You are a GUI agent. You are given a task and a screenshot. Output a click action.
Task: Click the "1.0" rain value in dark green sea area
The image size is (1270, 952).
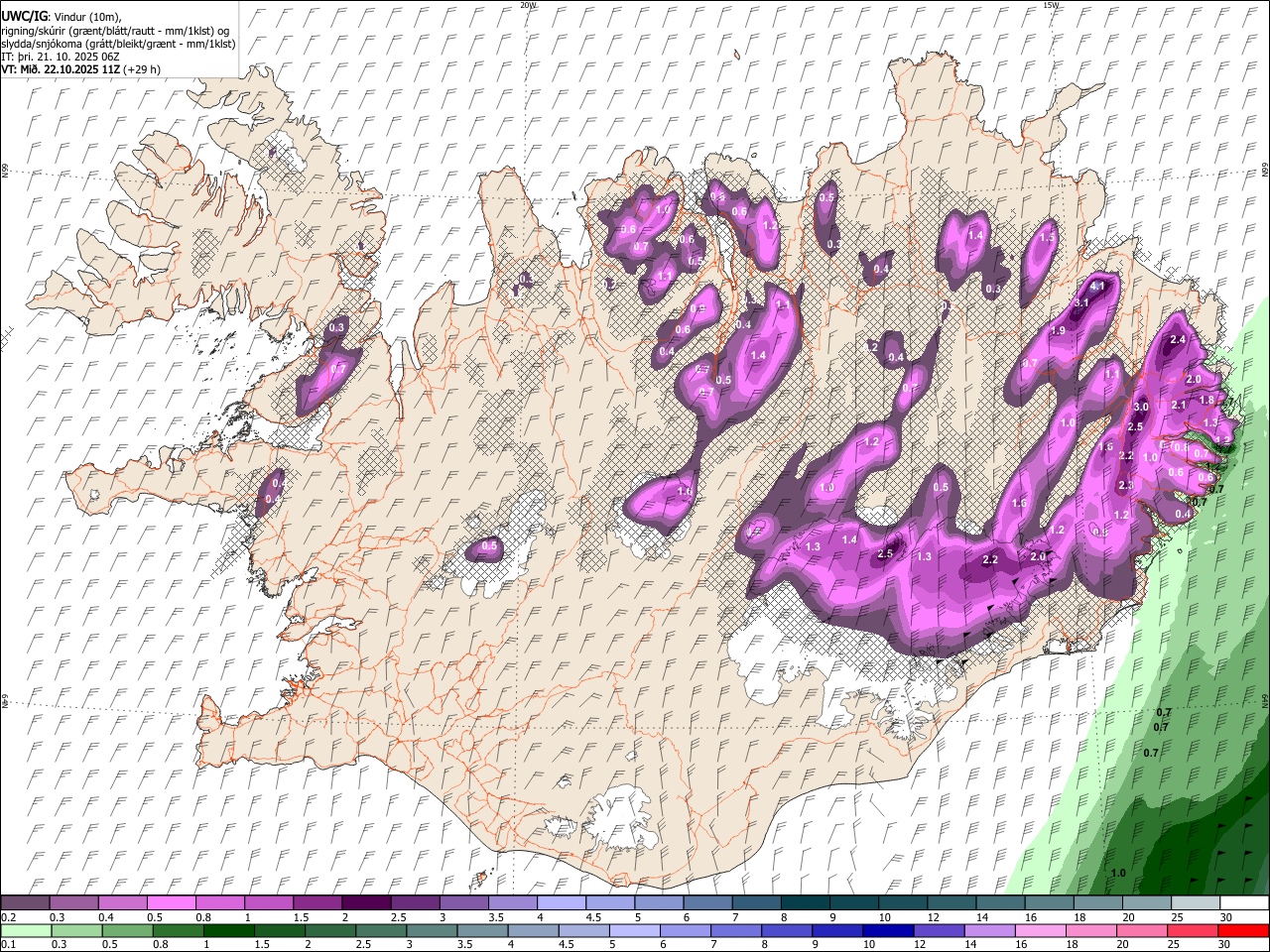[x=1118, y=873]
